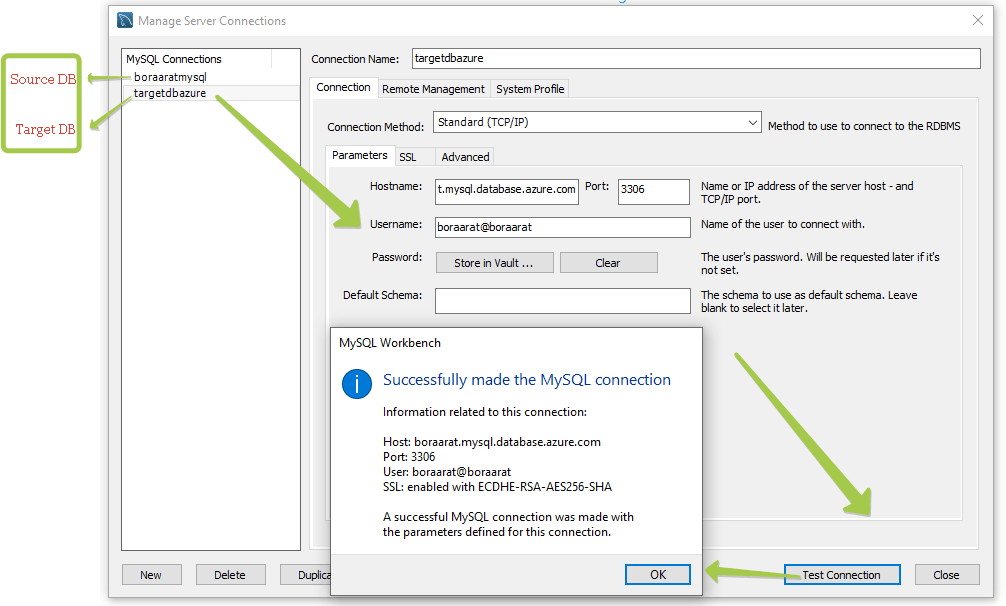Select the Parameters tab

pyautogui.click(x=359, y=155)
